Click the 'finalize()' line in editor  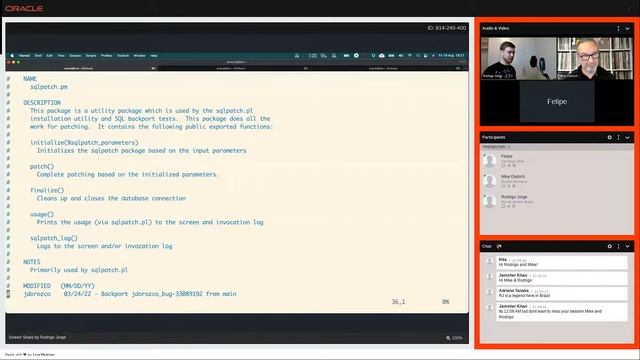(47, 190)
